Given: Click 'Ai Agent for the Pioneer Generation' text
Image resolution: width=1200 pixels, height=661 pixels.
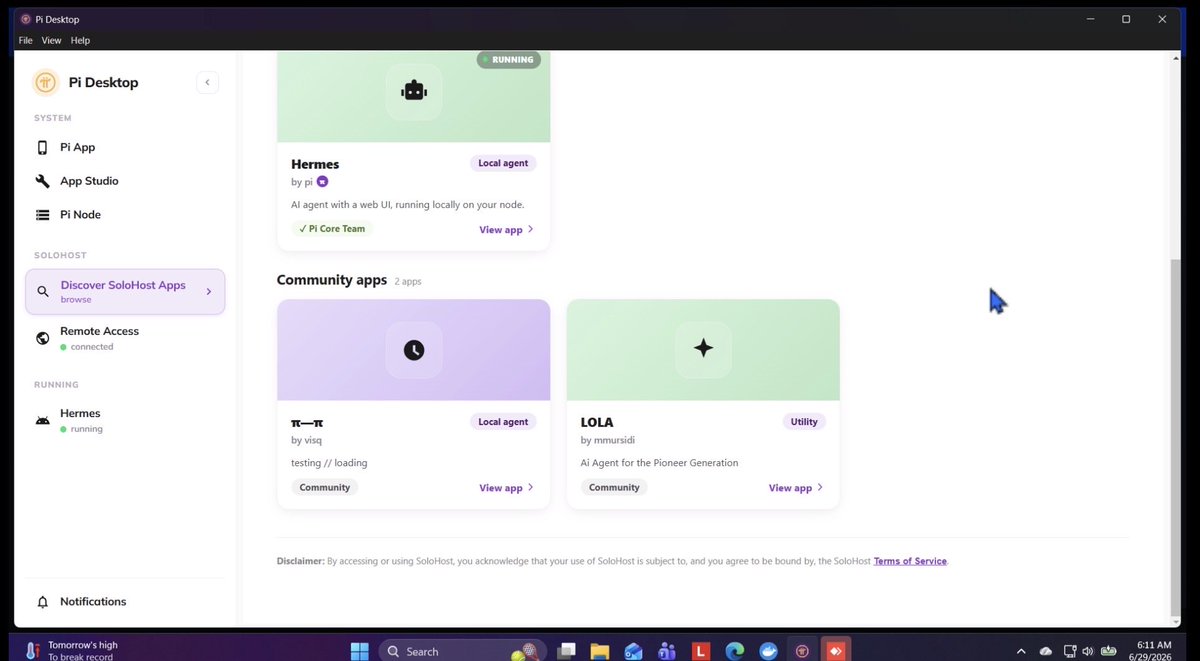Looking at the screenshot, I should click(x=660, y=463).
